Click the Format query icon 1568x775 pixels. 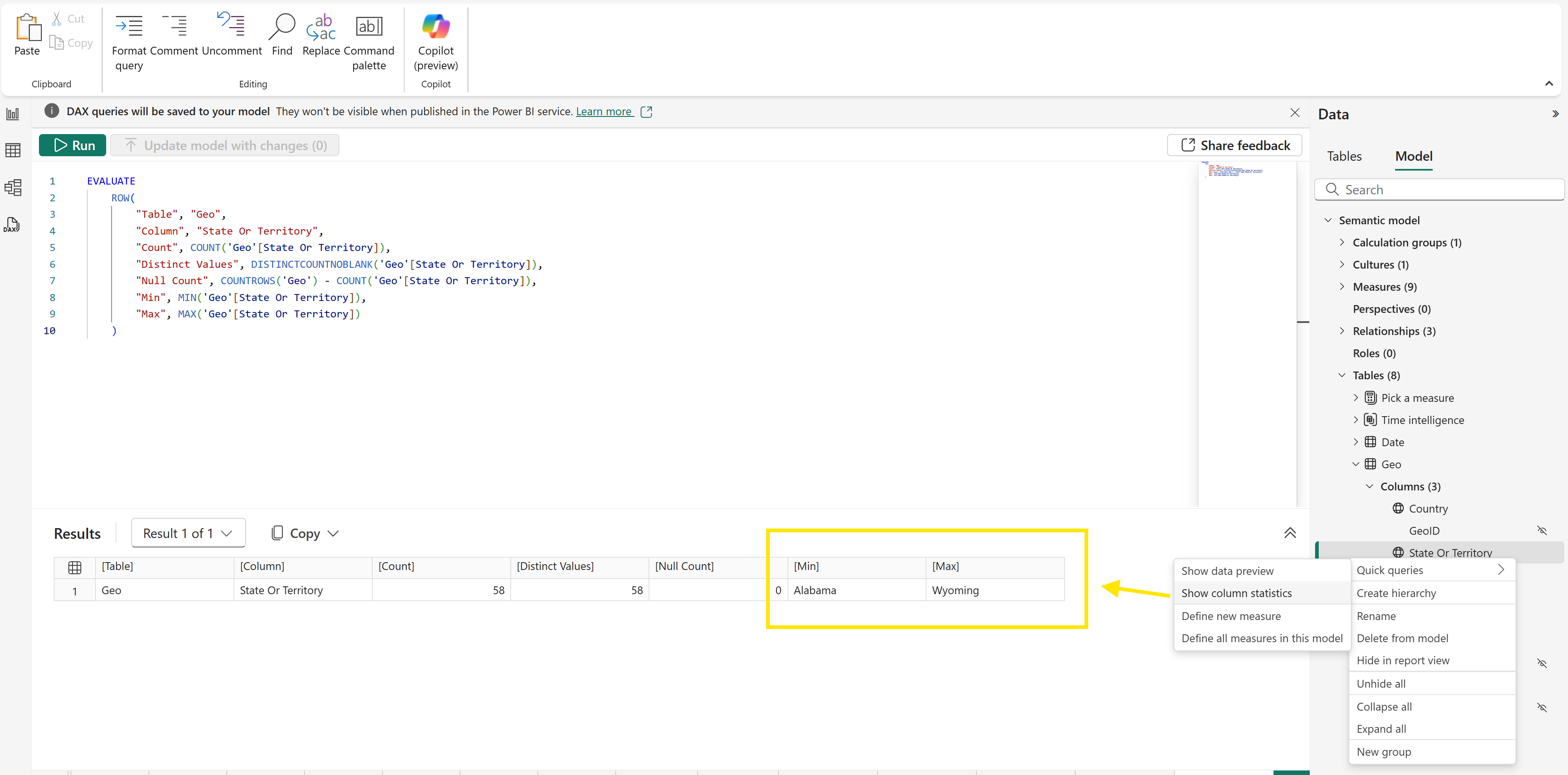[128, 27]
